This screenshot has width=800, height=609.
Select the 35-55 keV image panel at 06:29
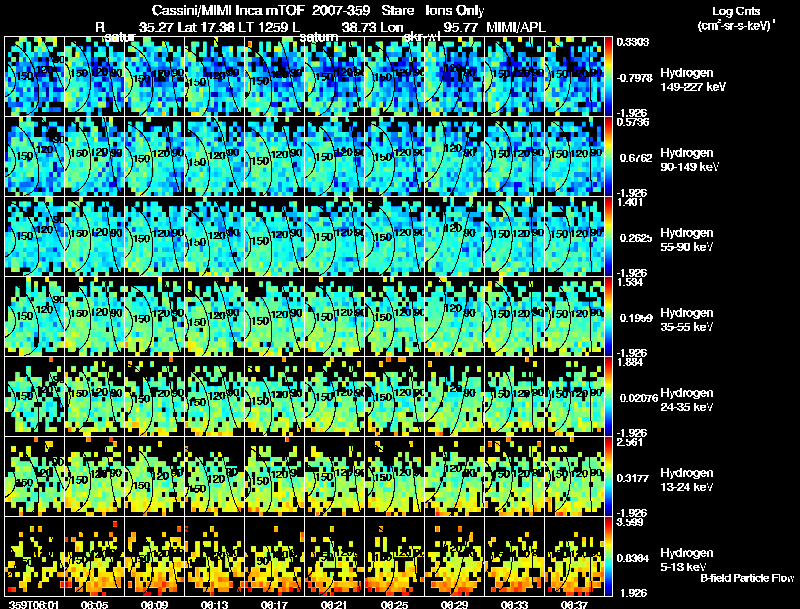tap(455, 317)
